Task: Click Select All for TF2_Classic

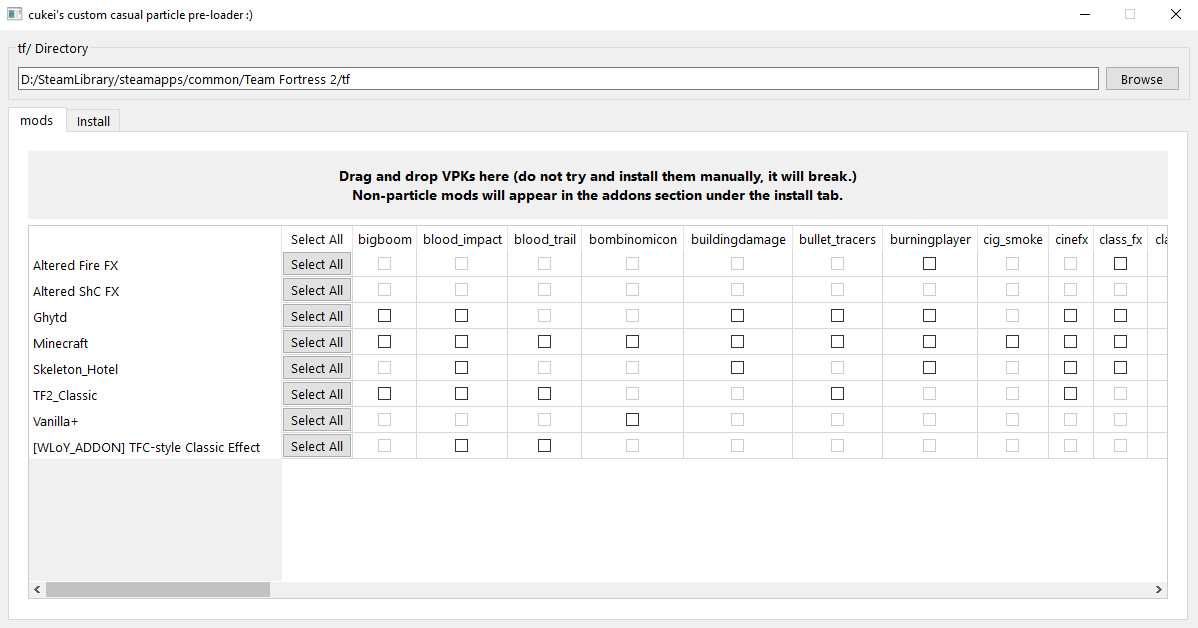Action: pyautogui.click(x=317, y=393)
